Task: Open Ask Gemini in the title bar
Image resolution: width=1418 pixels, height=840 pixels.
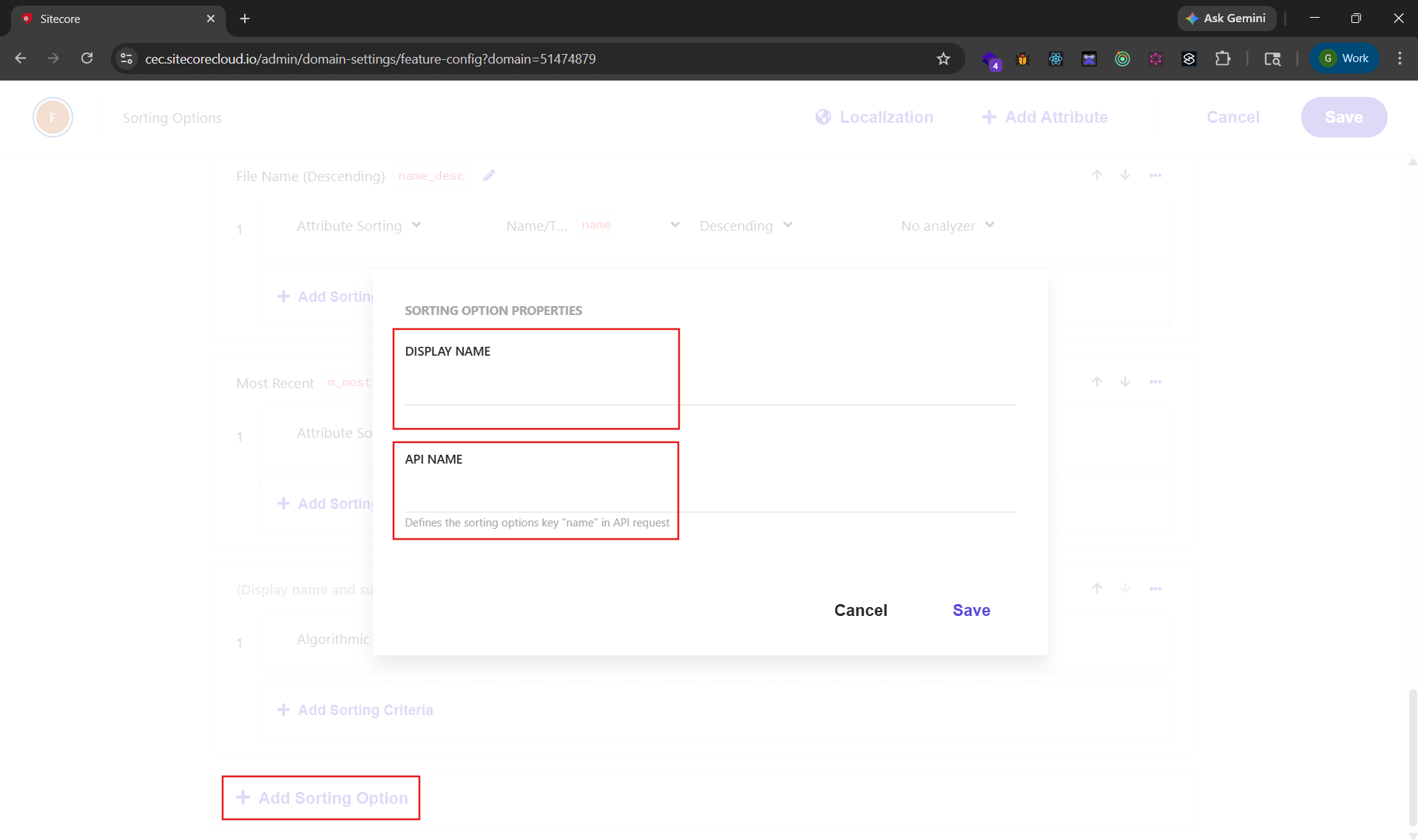Action: [1226, 18]
